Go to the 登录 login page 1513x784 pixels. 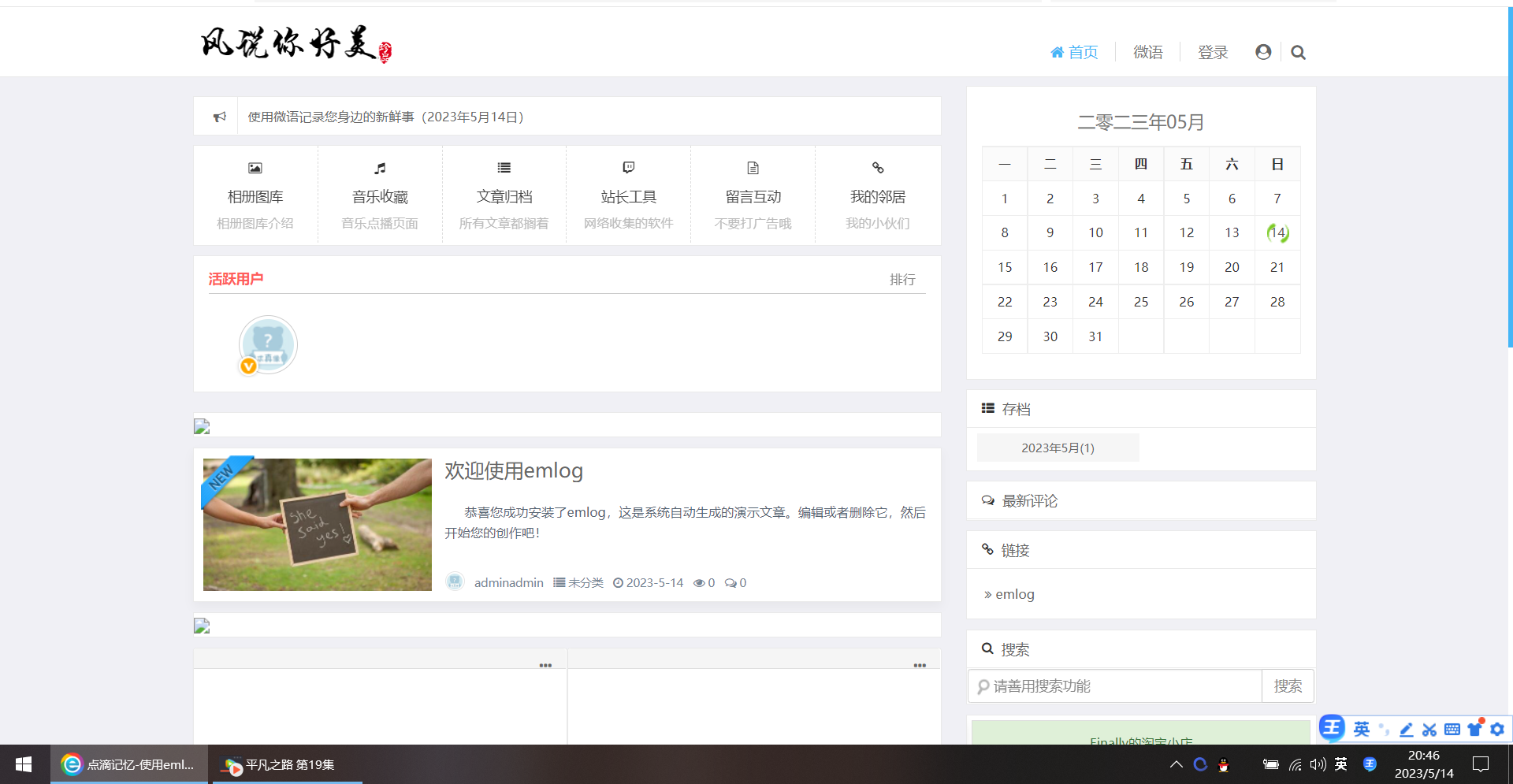tap(1213, 52)
